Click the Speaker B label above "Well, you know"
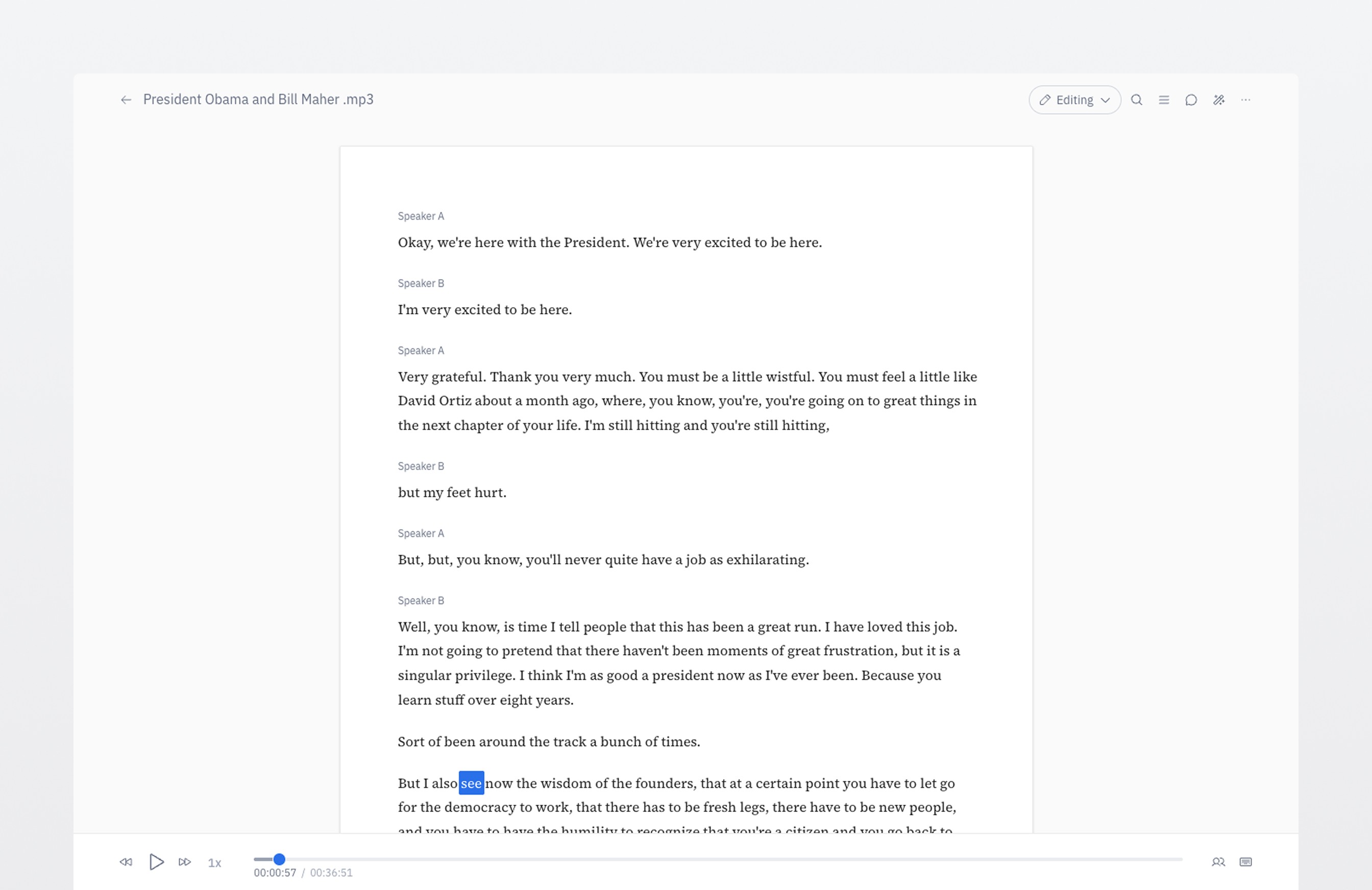The image size is (1372, 890). click(x=421, y=601)
